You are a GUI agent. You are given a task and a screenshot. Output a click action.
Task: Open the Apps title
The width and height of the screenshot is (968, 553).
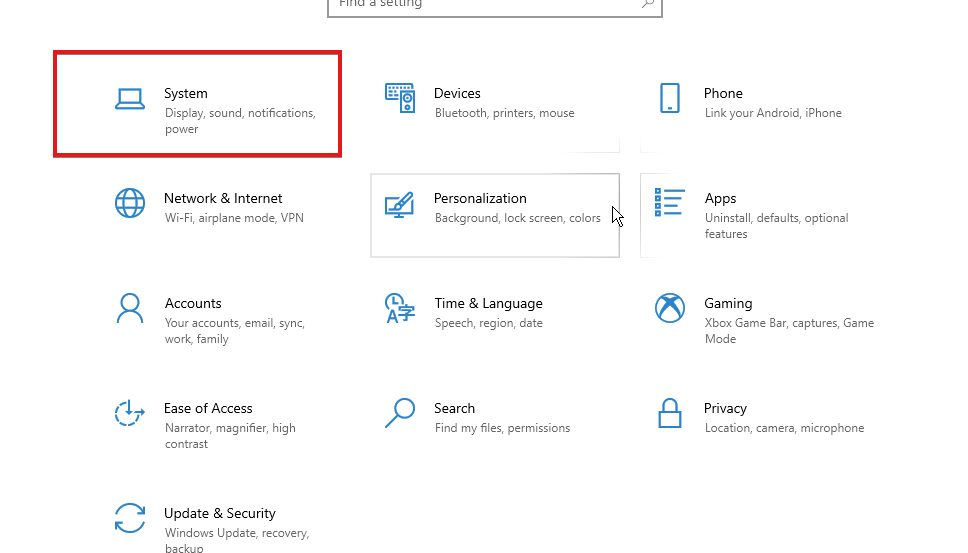coord(720,199)
